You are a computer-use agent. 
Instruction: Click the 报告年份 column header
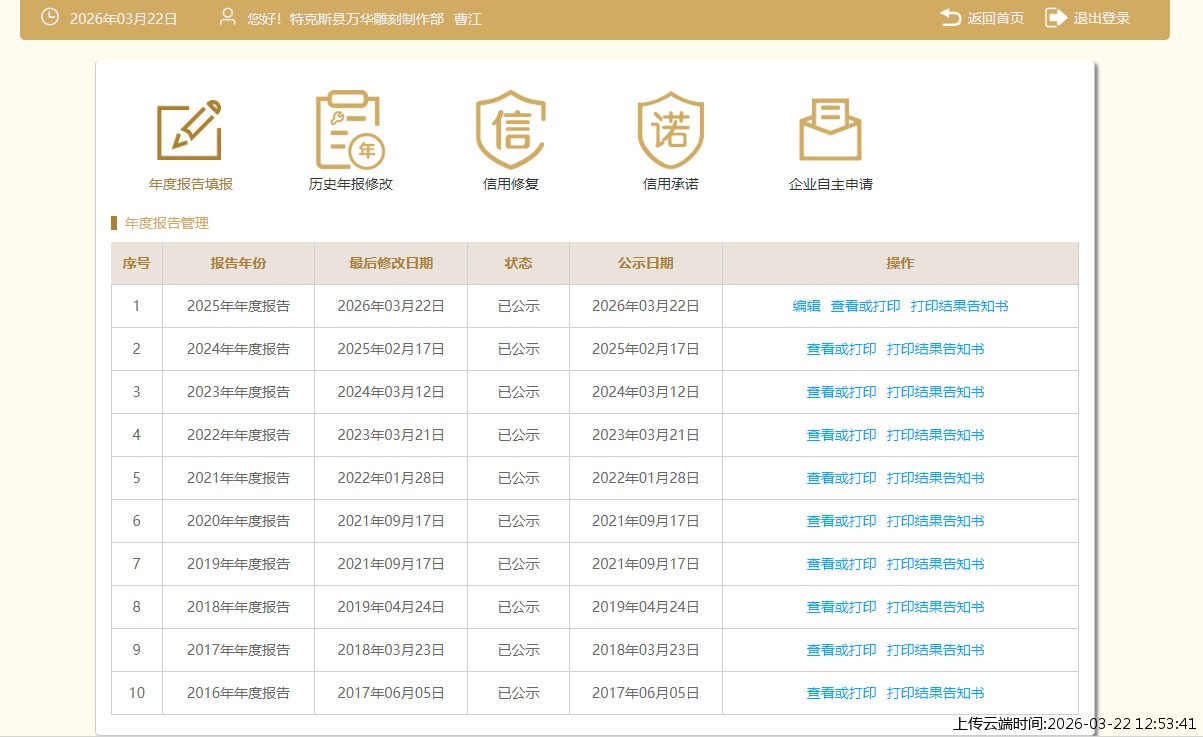[x=238, y=263]
